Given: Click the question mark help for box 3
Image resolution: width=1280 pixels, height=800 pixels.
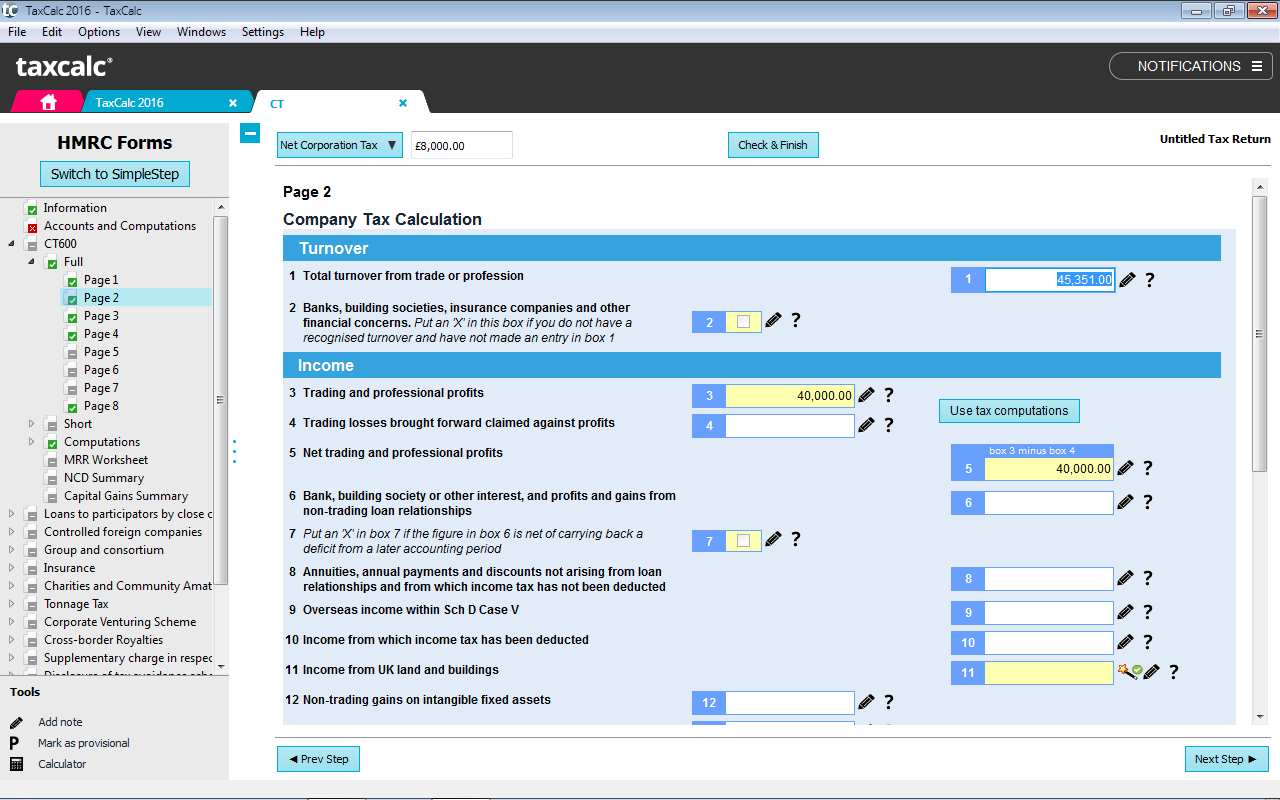Looking at the screenshot, I should tap(888, 396).
